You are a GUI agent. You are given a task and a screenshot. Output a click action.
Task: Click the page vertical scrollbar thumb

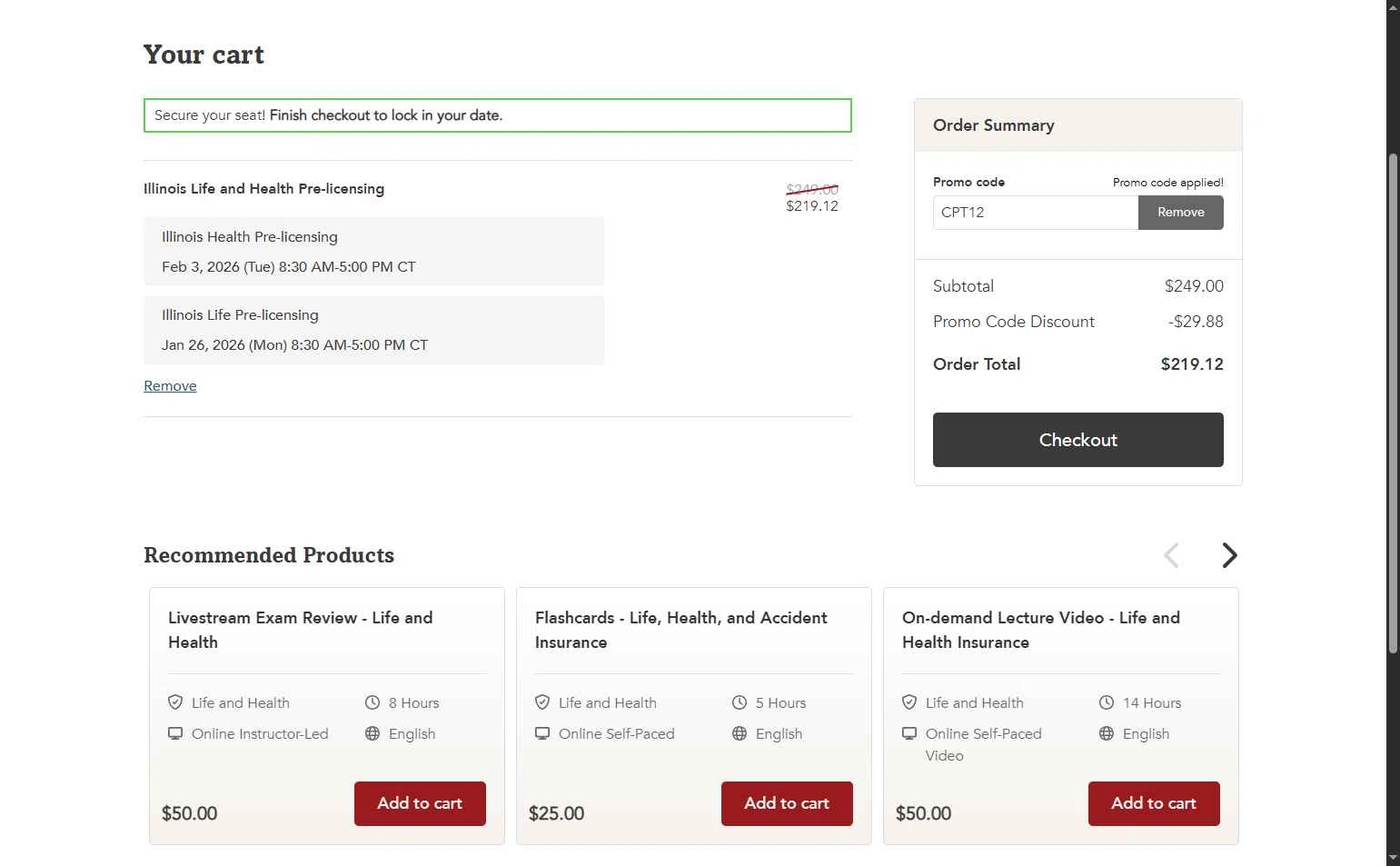click(x=1393, y=400)
